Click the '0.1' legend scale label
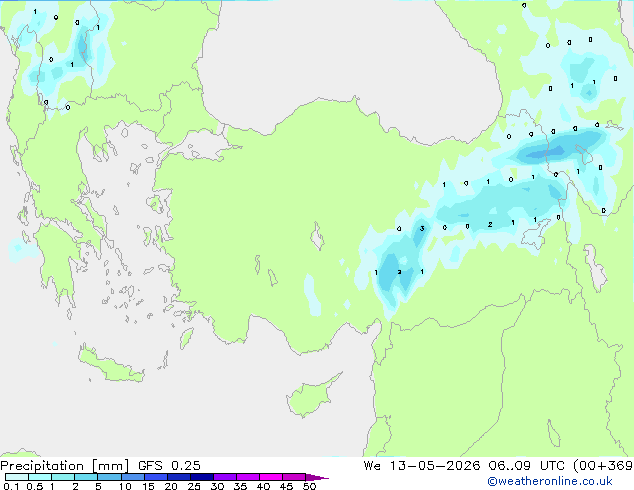This screenshot has height=490, width=634. [x=11, y=486]
